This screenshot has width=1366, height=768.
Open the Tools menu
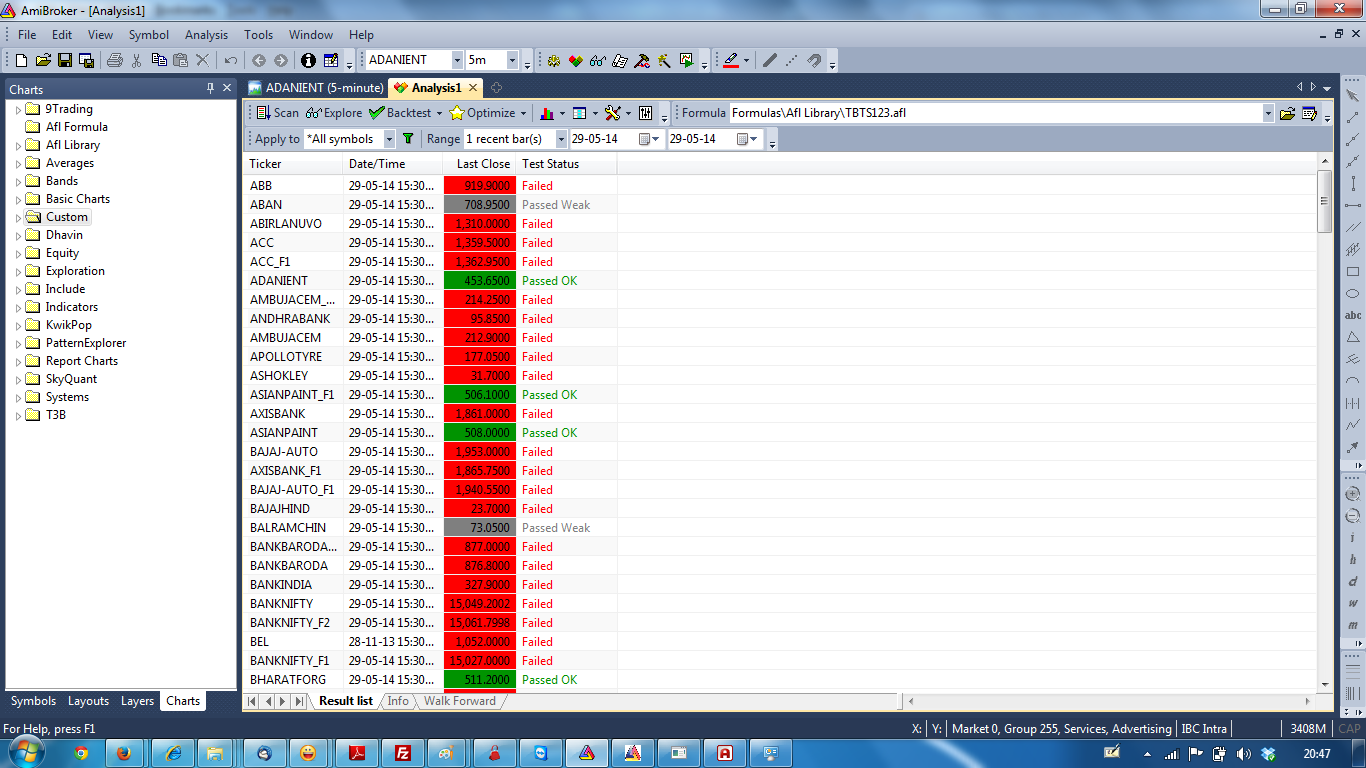(258, 35)
